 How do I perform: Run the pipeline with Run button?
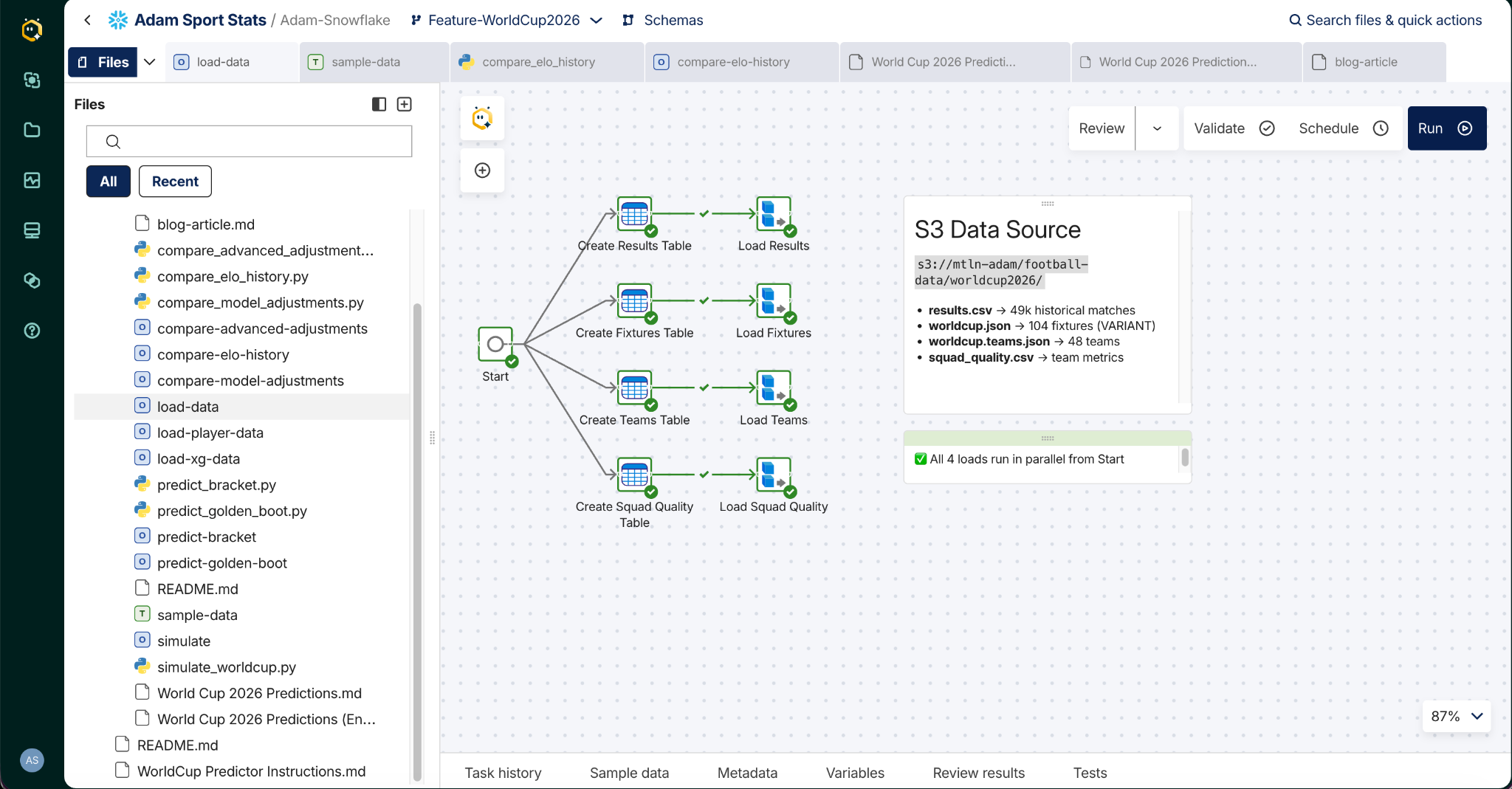tap(1446, 128)
